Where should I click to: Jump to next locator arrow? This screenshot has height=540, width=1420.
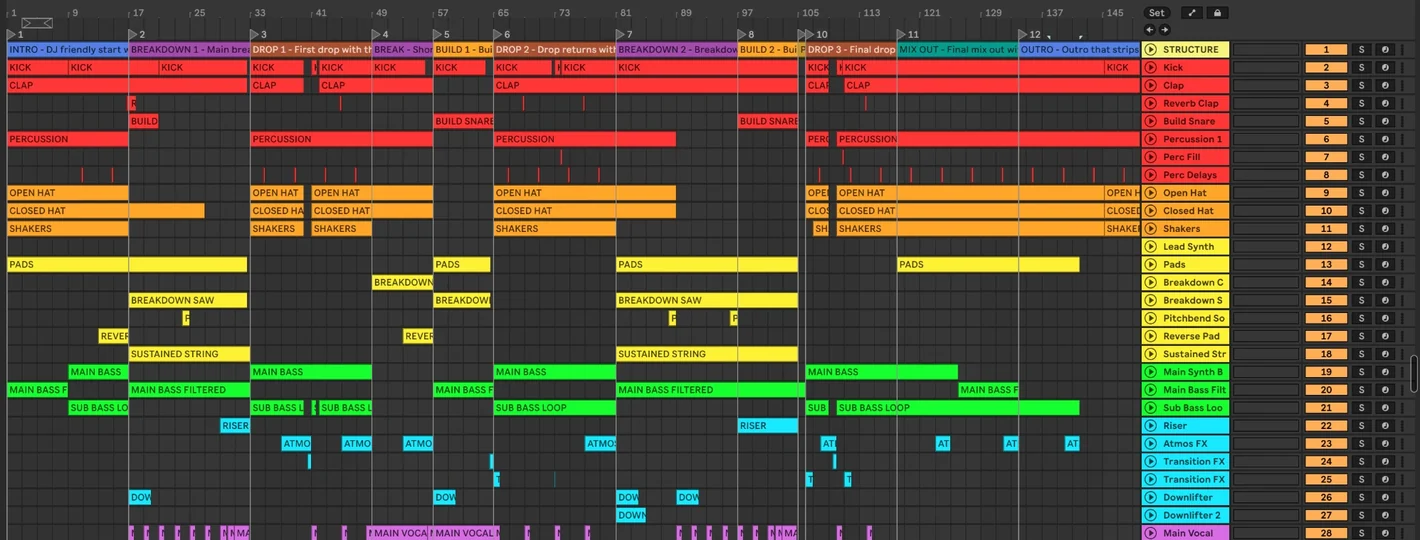[1164, 30]
